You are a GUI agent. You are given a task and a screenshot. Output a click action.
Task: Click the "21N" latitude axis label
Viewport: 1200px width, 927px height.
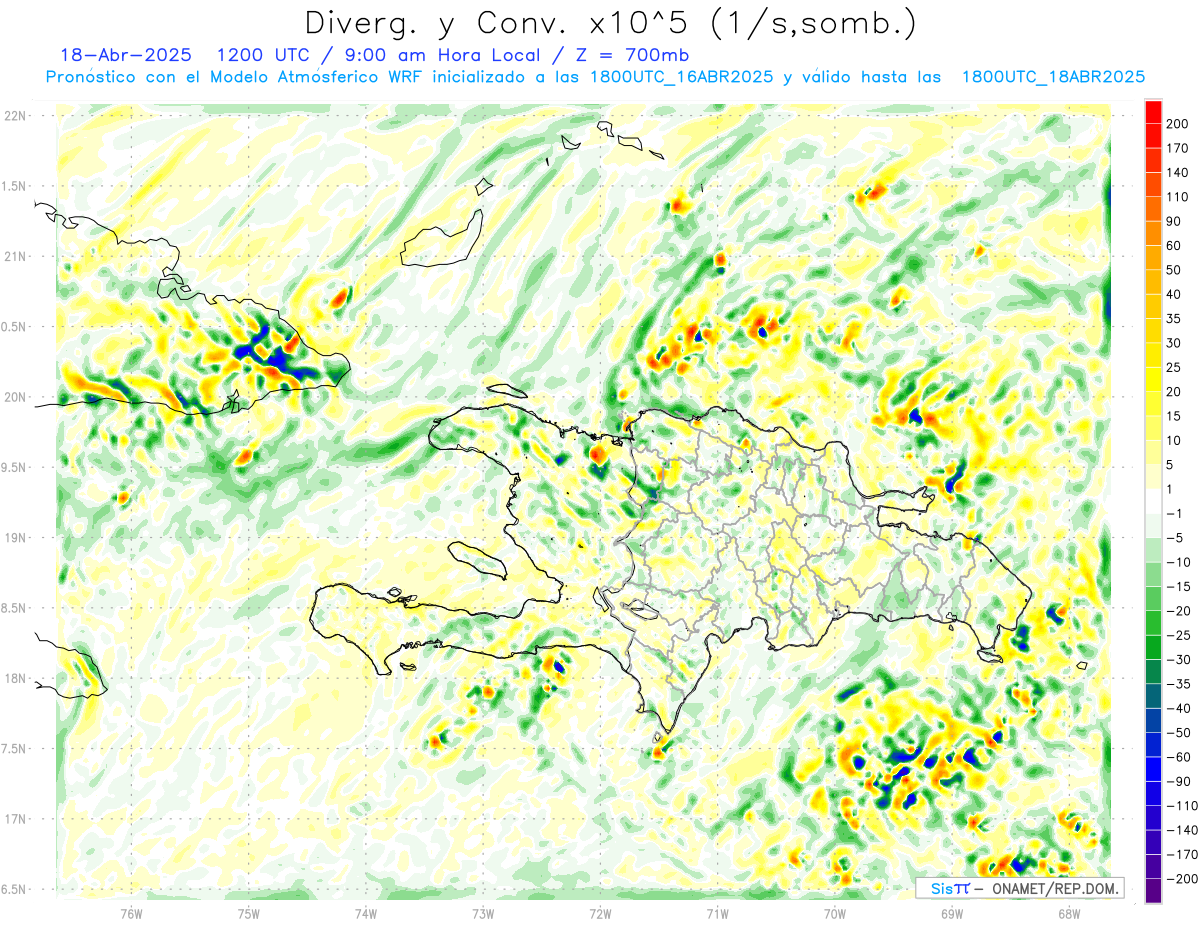click(x=15, y=256)
